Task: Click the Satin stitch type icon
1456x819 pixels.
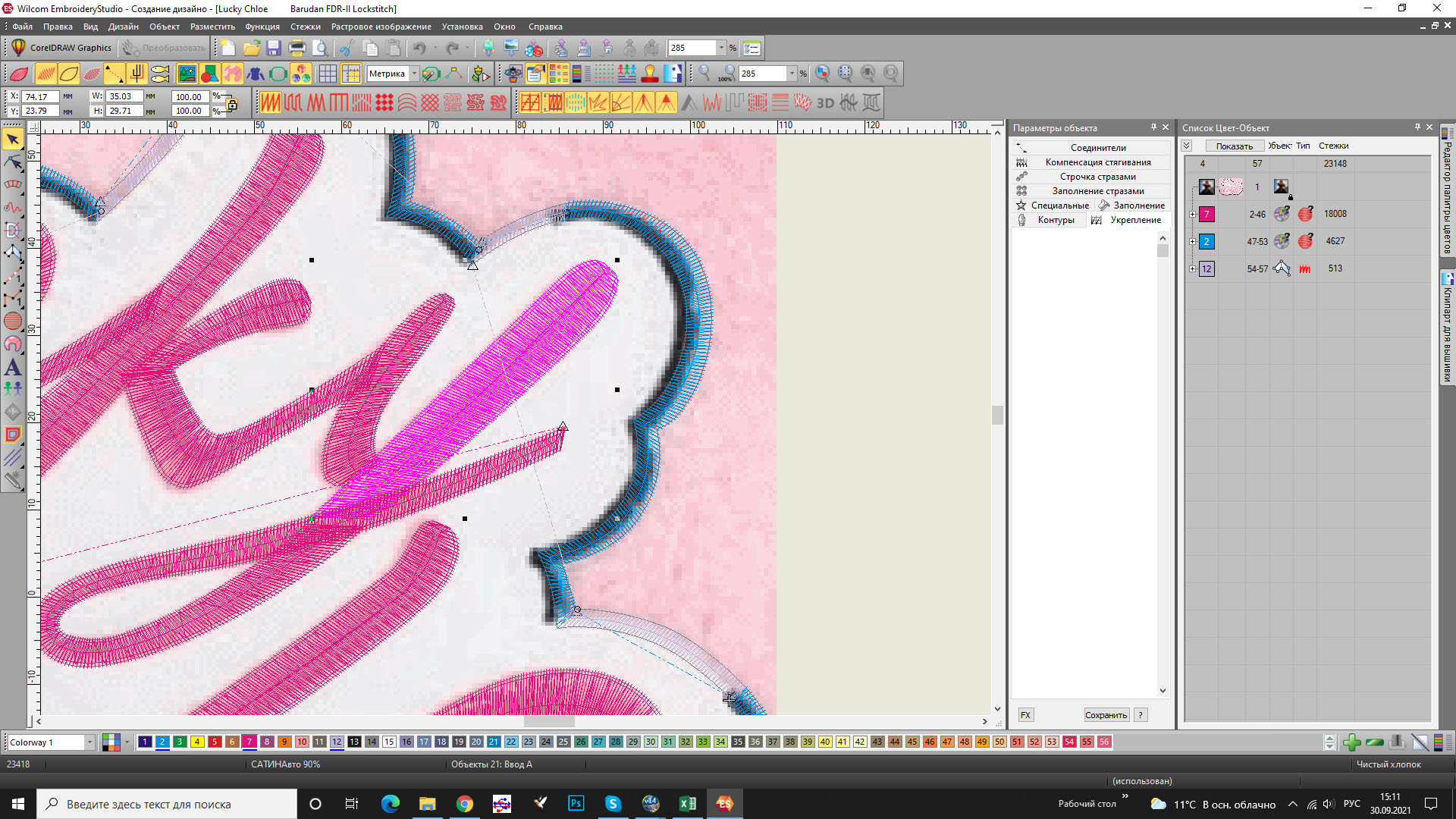Action: pos(271,102)
